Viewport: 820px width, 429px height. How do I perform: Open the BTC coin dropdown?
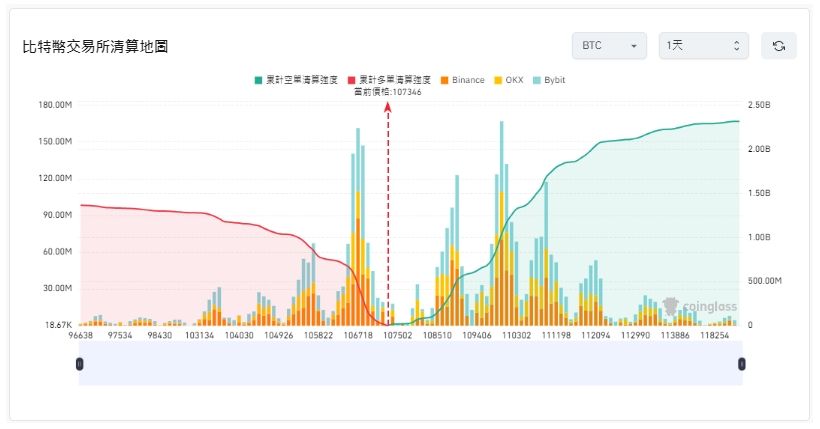609,46
